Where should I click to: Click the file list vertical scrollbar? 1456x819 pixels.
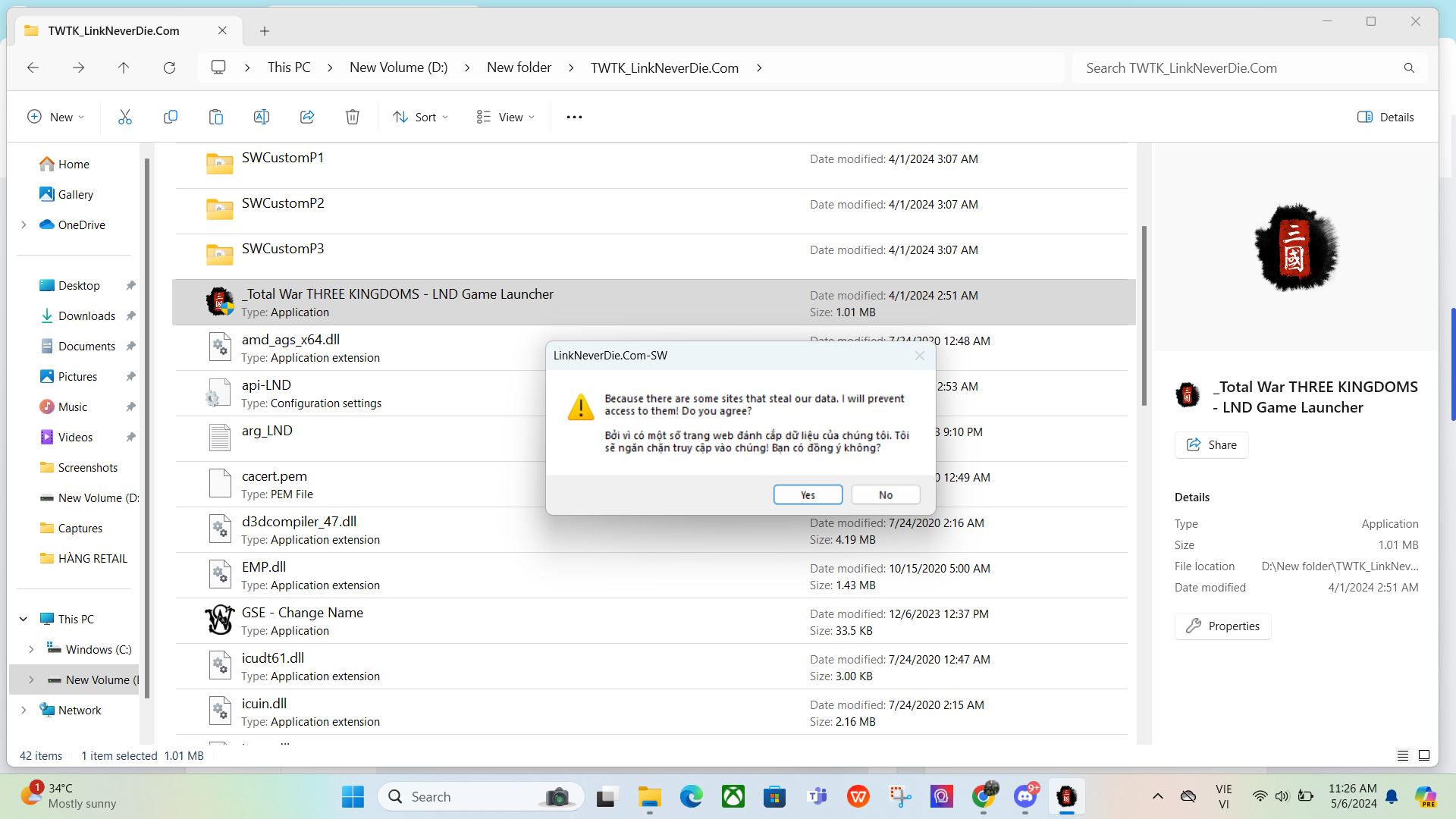[1144, 315]
